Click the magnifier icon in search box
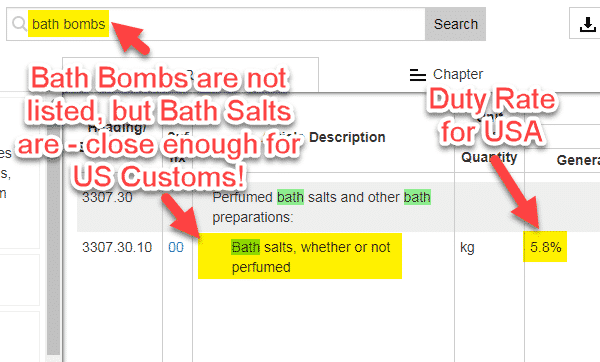 click(x=19, y=24)
